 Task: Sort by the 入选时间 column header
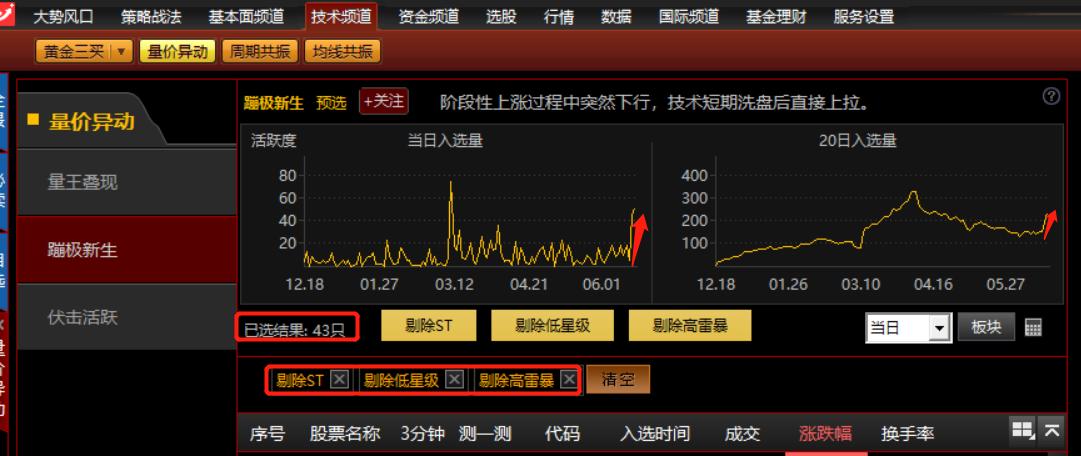pyautogui.click(x=654, y=434)
